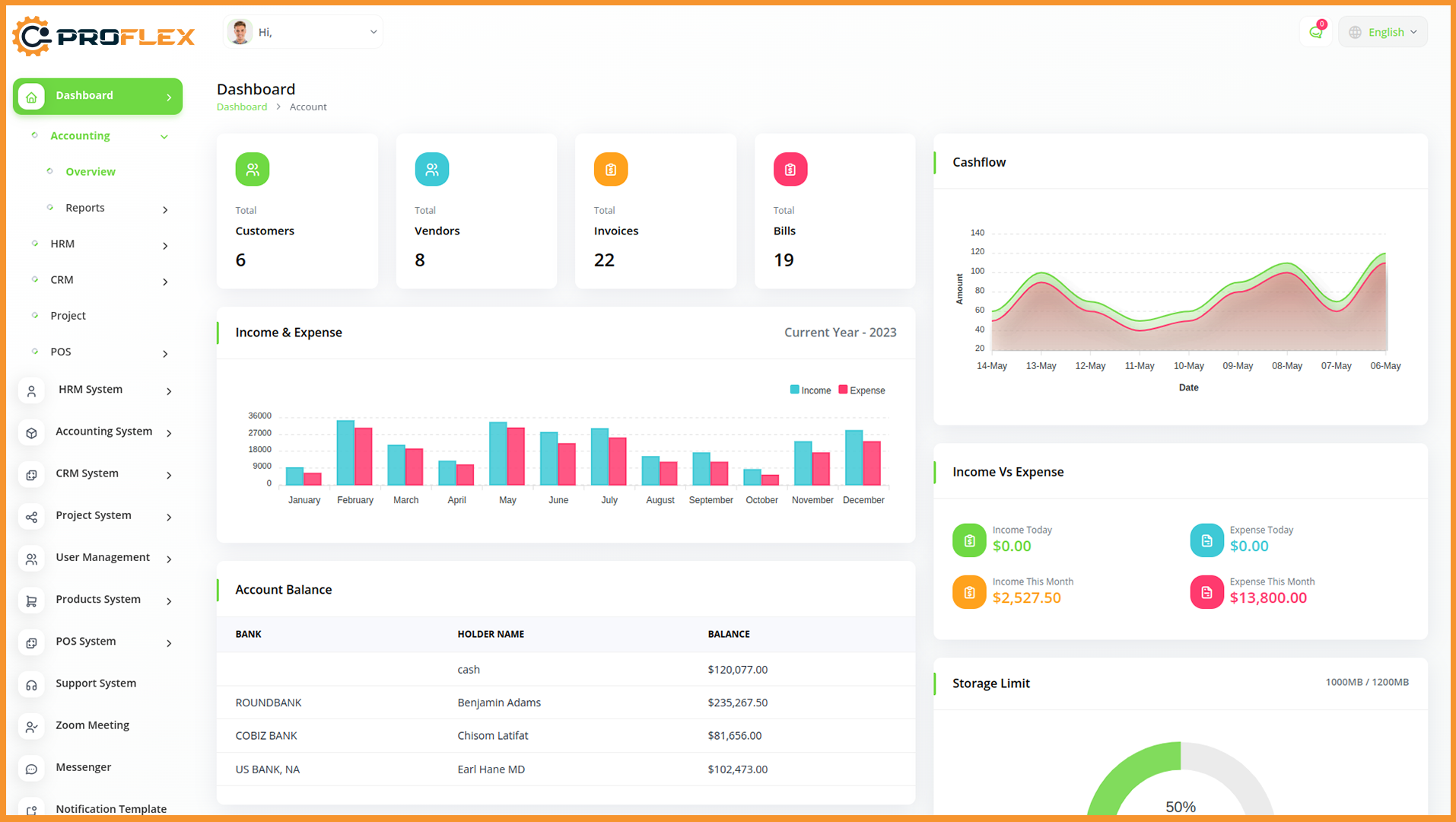Click the $2,527.50 income amount
Viewport: 1456px width, 822px height.
click(x=1027, y=598)
